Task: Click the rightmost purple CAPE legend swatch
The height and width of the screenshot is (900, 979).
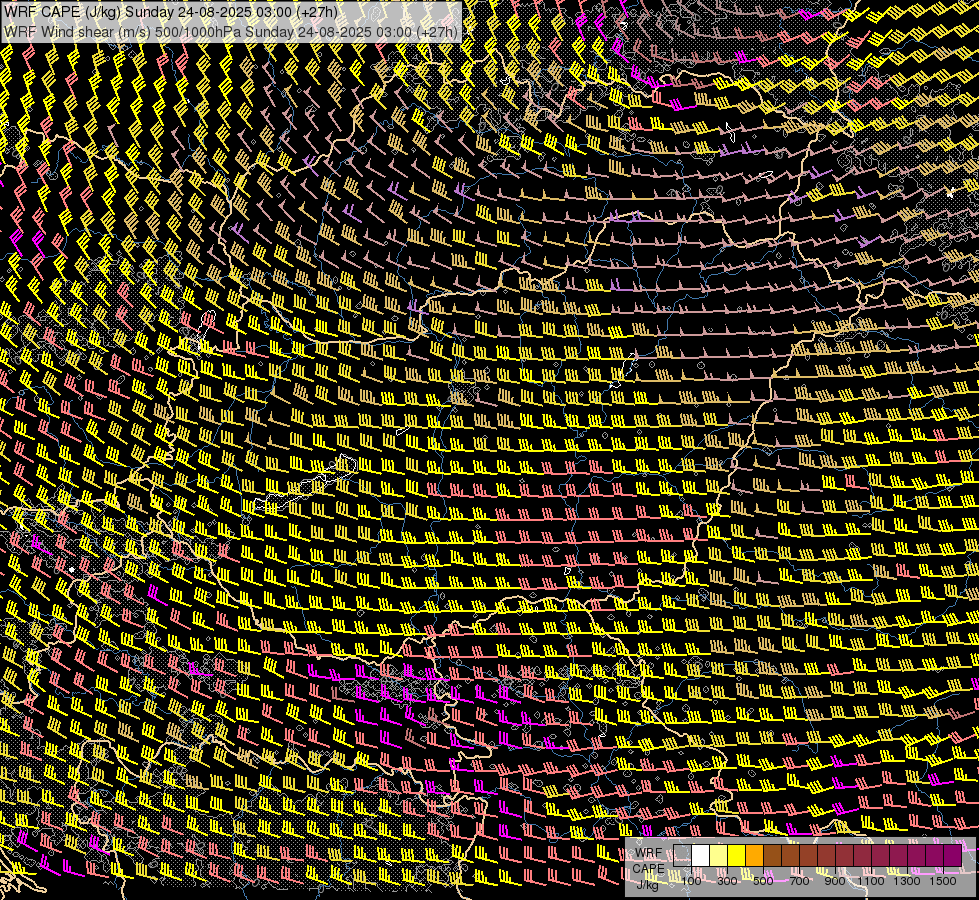Action: click(952, 856)
